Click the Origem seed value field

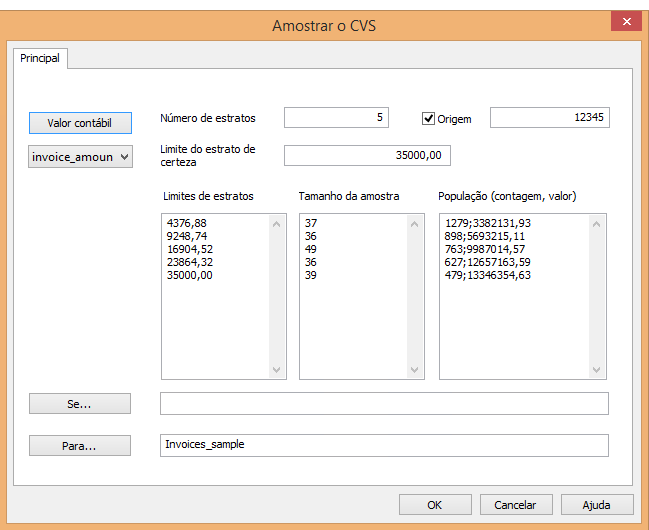pos(550,118)
